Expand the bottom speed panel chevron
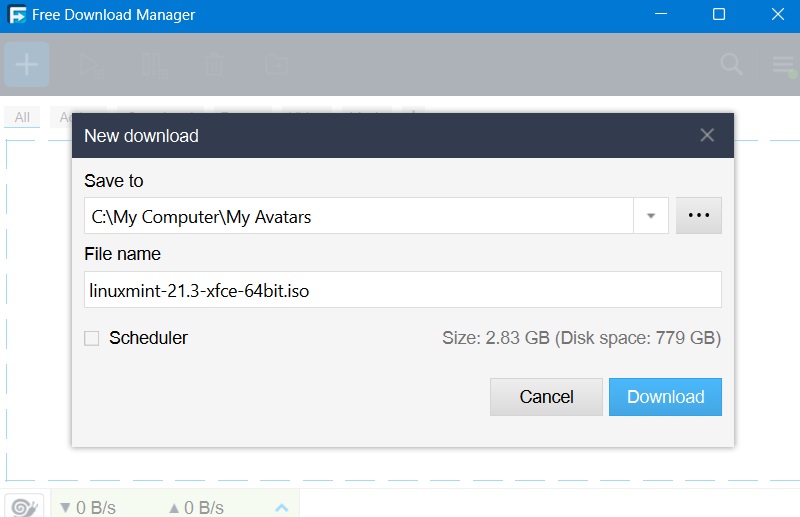800x517 pixels. click(x=282, y=507)
